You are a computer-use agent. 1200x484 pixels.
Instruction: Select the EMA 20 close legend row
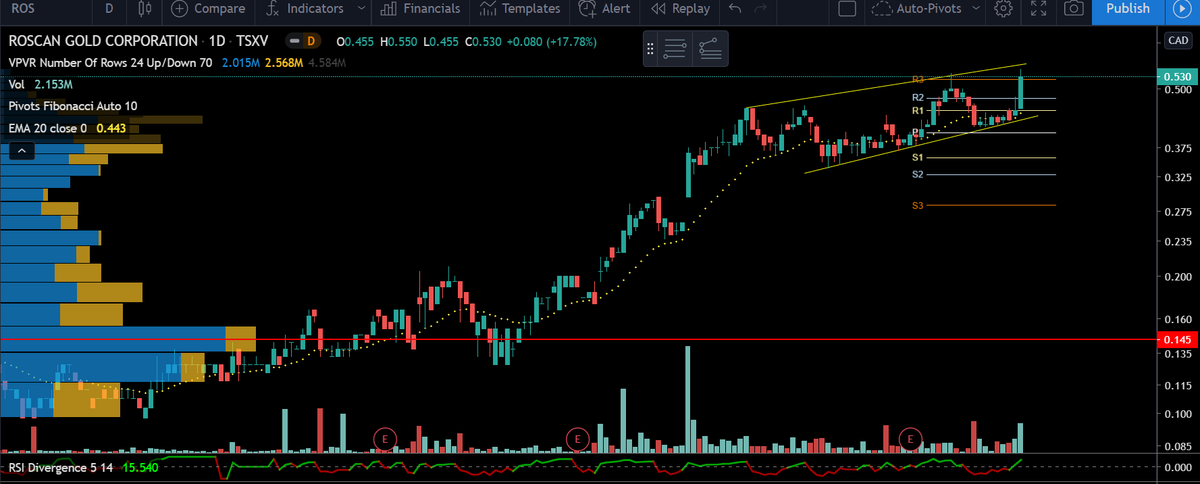[x=67, y=128]
